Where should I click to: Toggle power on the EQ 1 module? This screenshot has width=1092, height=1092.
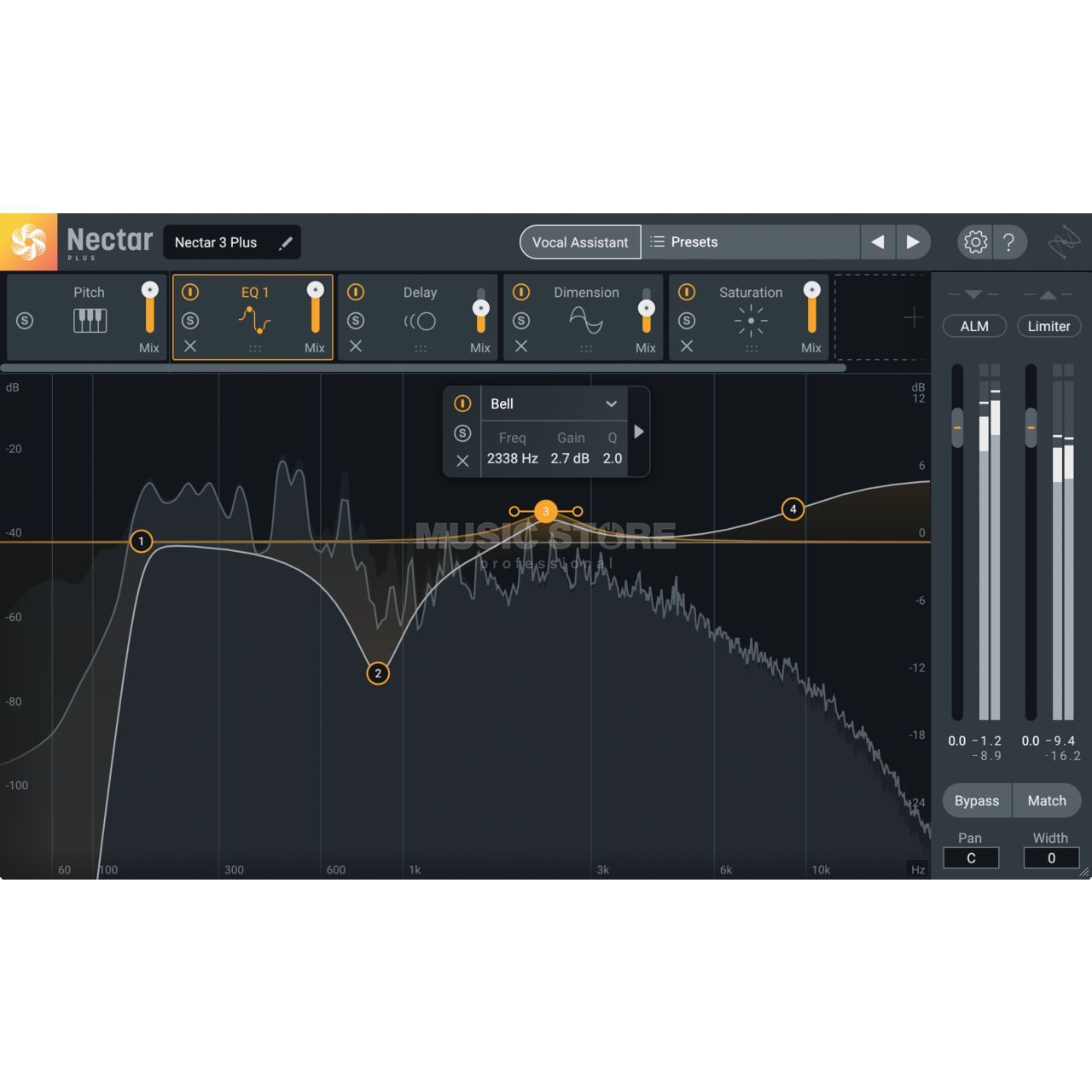pos(190,292)
